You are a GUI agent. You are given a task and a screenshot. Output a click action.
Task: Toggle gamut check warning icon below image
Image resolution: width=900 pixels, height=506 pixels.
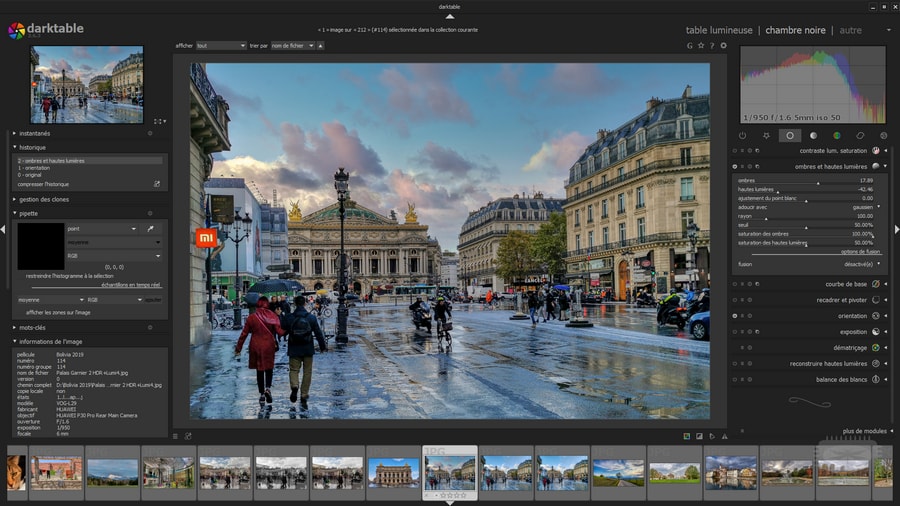tap(724, 437)
